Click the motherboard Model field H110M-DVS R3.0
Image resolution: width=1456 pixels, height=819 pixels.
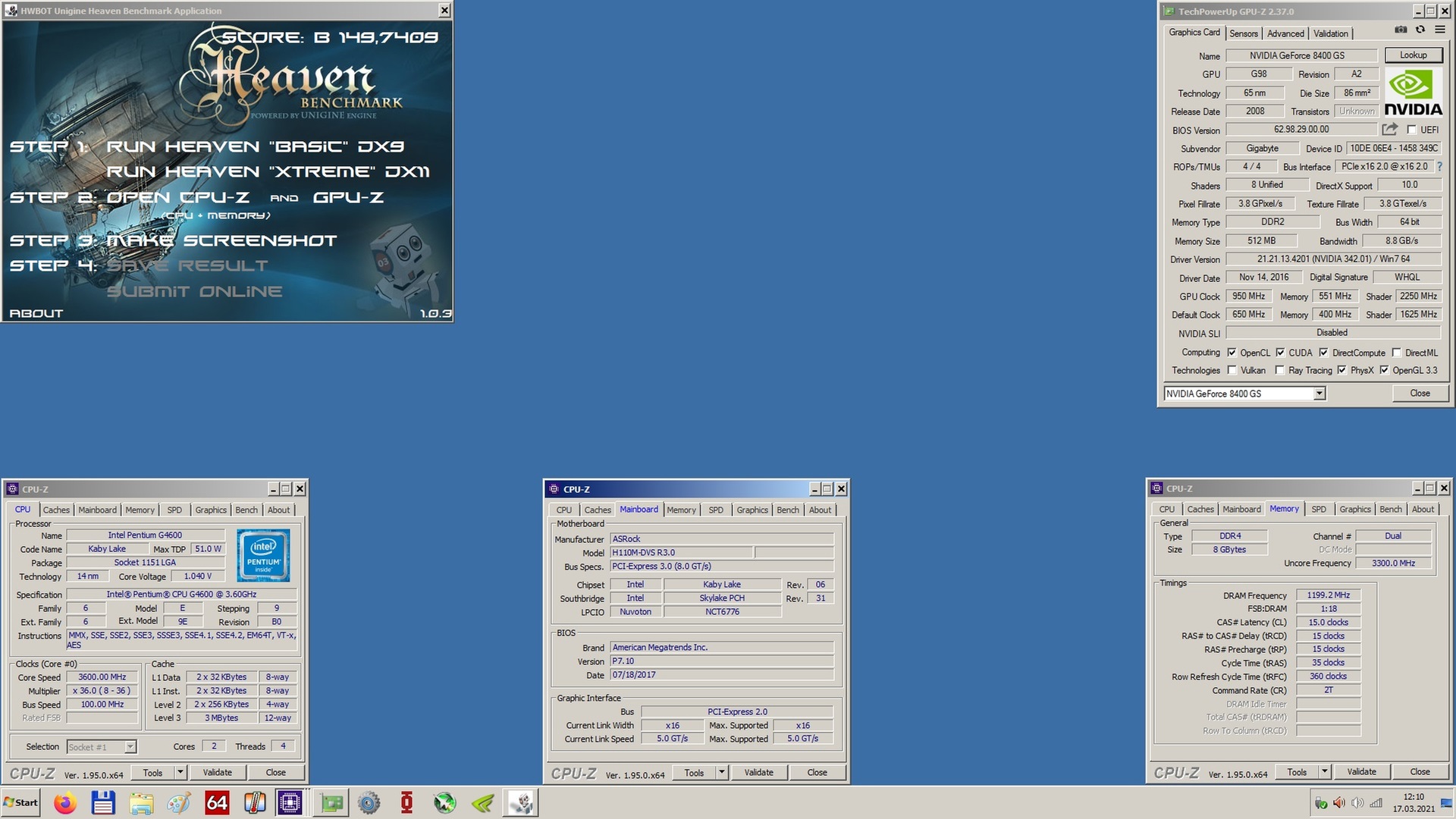tap(681, 553)
